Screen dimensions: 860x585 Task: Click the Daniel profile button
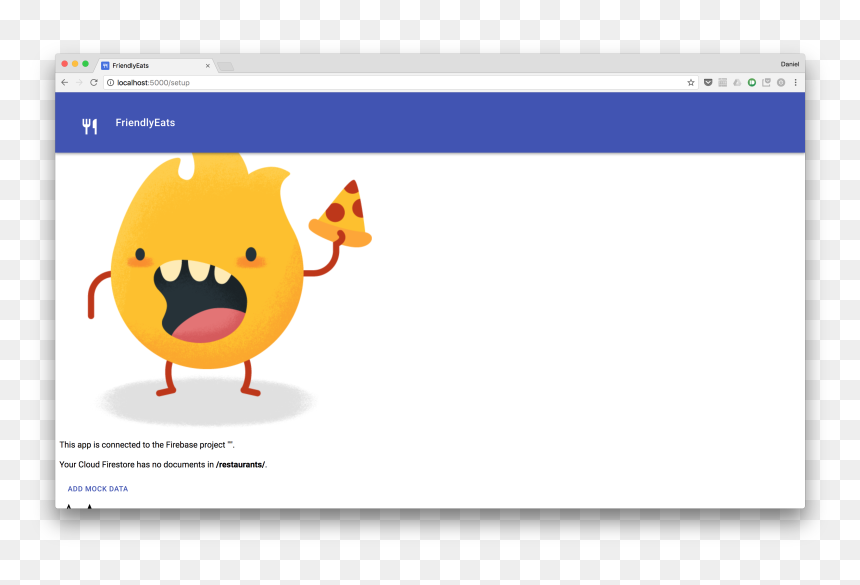pos(790,64)
